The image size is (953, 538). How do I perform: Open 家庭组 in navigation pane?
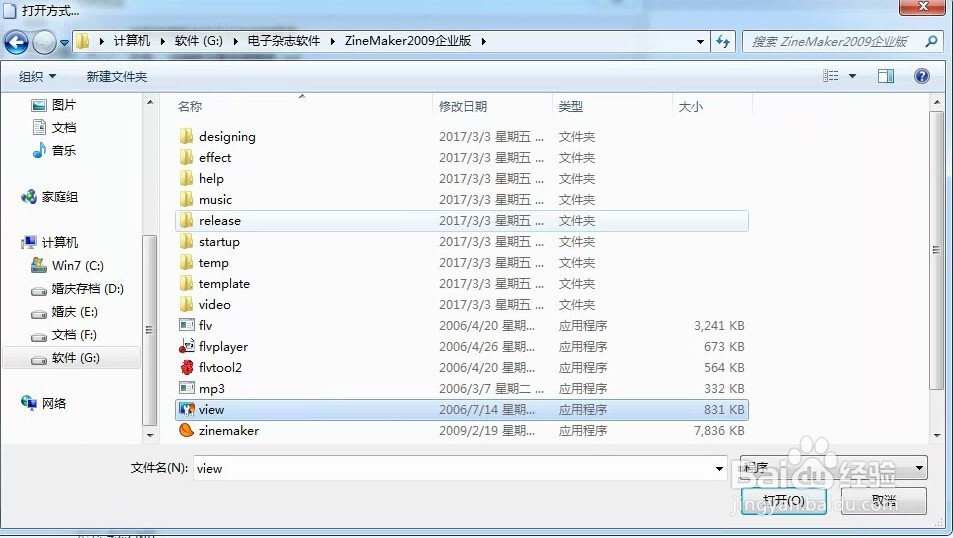click(x=49, y=197)
